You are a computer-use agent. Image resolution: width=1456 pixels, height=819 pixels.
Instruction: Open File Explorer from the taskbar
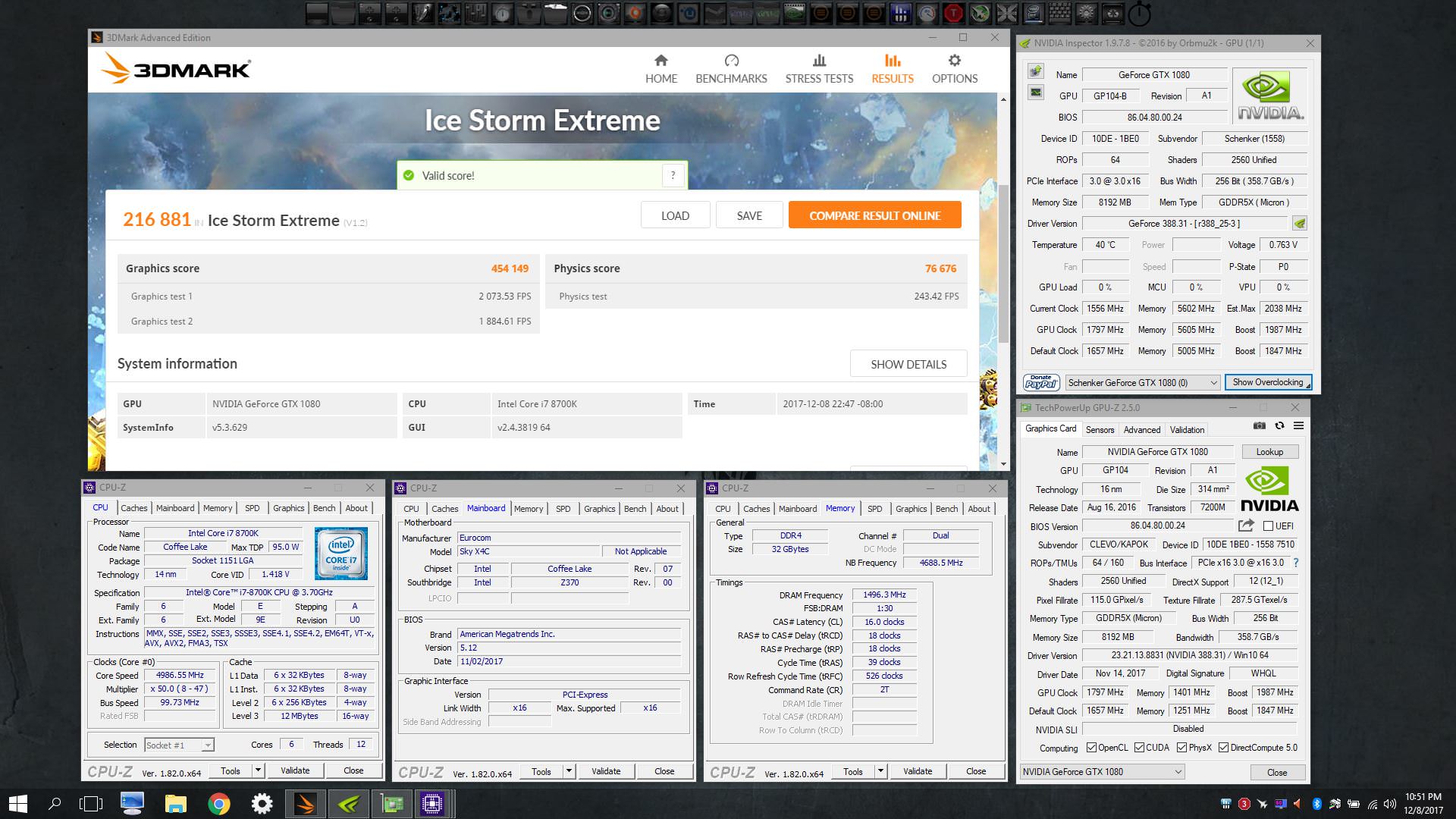click(x=176, y=803)
